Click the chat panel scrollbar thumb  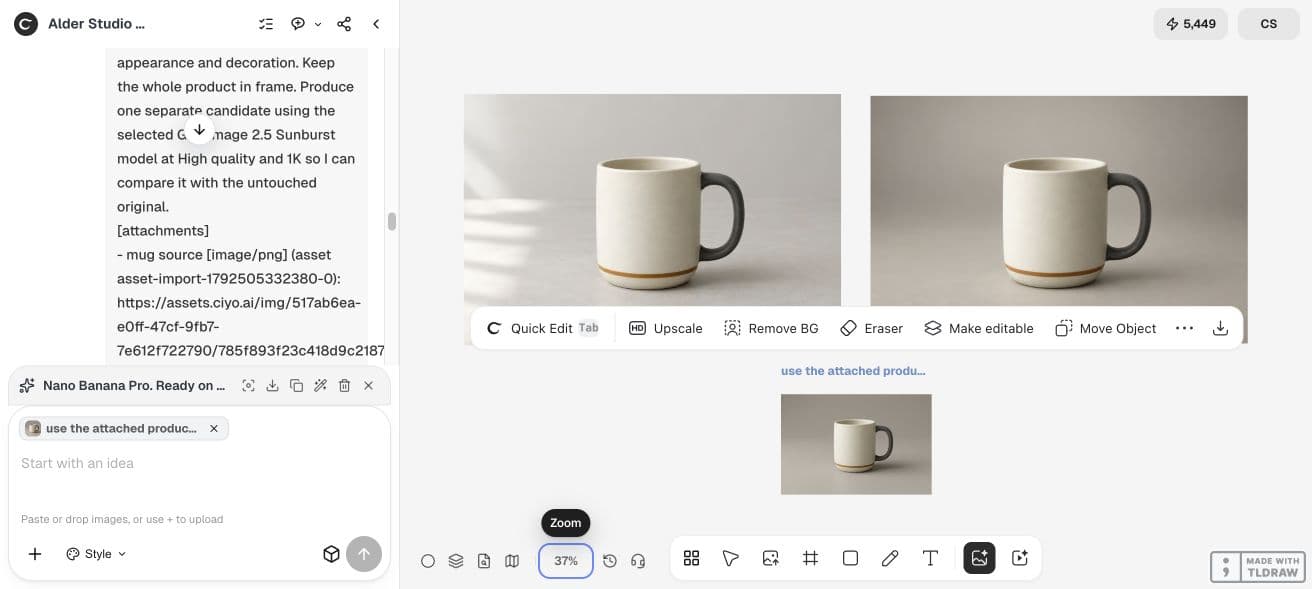tap(392, 221)
